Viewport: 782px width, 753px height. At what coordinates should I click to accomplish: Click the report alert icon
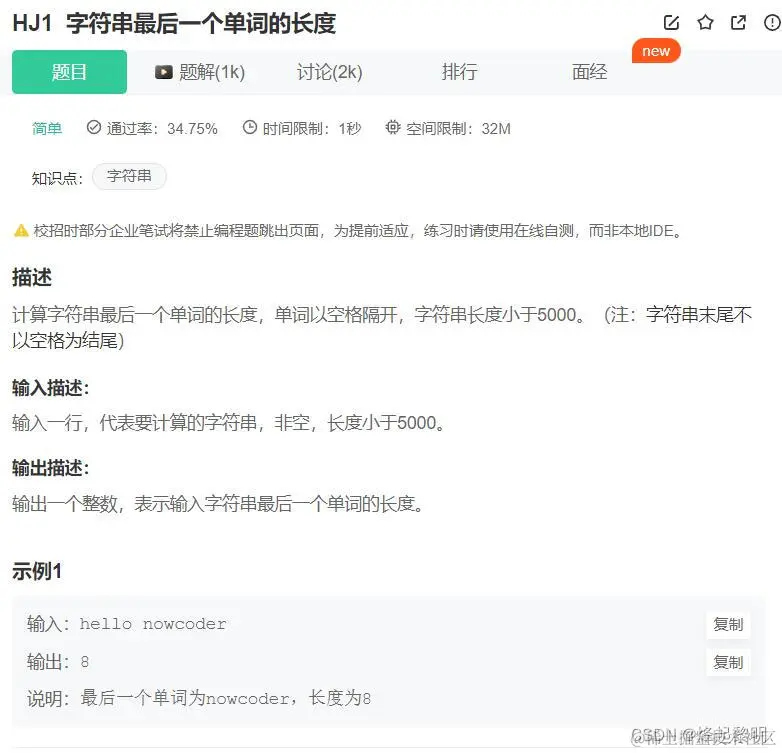[773, 22]
